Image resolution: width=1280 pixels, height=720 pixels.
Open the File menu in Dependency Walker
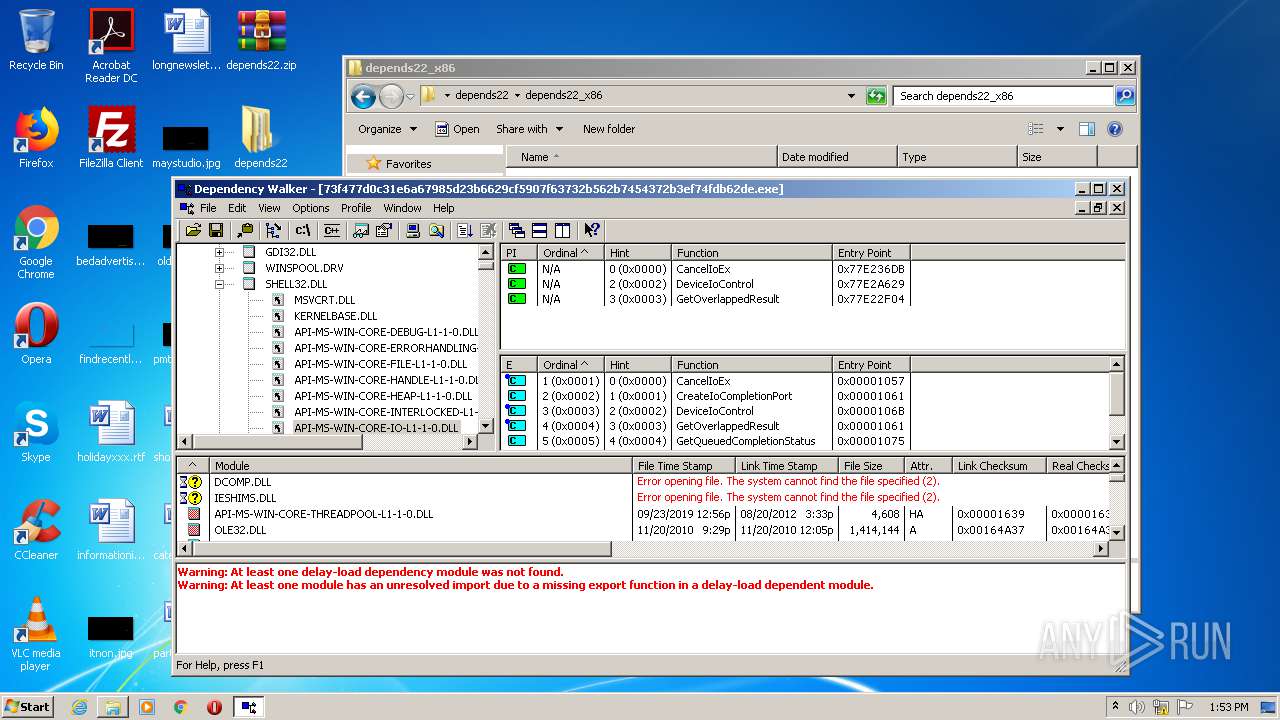point(208,208)
